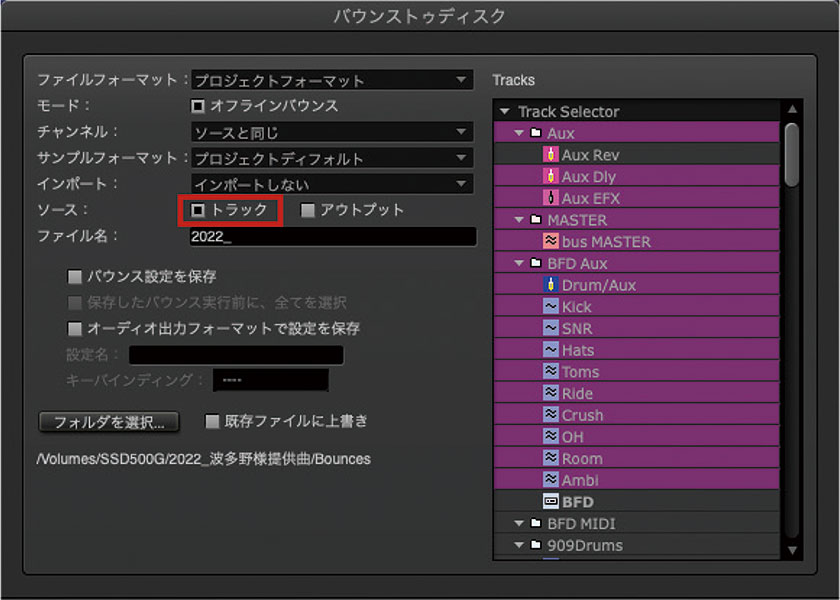Click the track list scroll down arrow
Viewport: 840px width, 600px height.
(792, 550)
